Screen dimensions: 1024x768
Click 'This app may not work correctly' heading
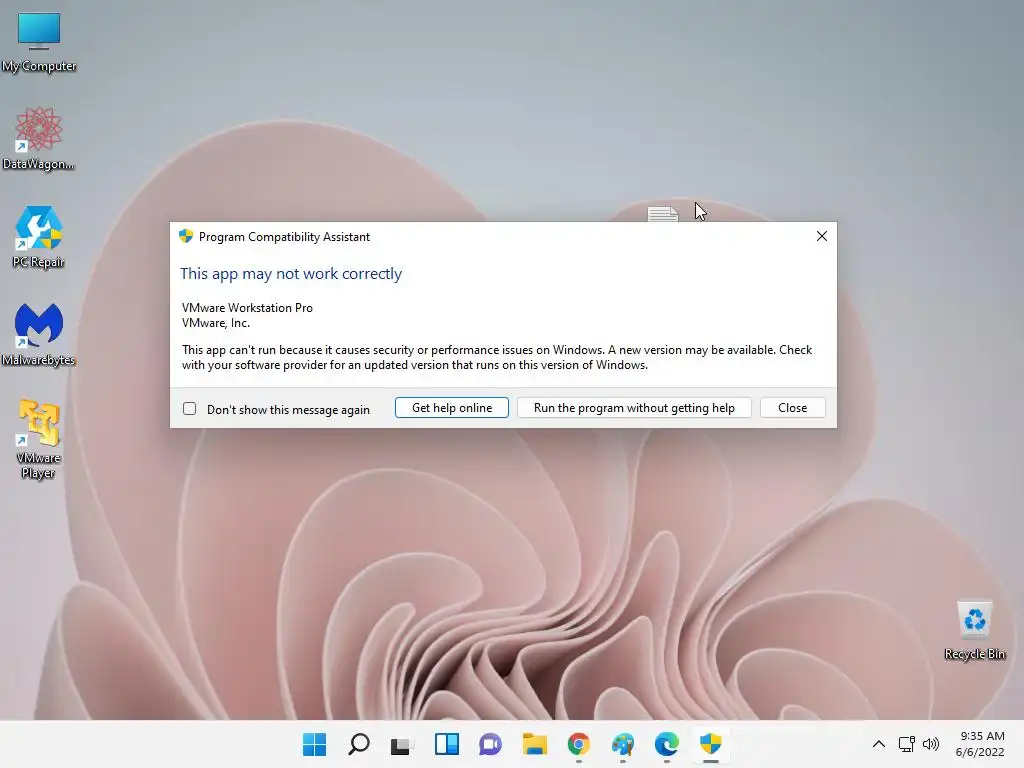tap(291, 274)
